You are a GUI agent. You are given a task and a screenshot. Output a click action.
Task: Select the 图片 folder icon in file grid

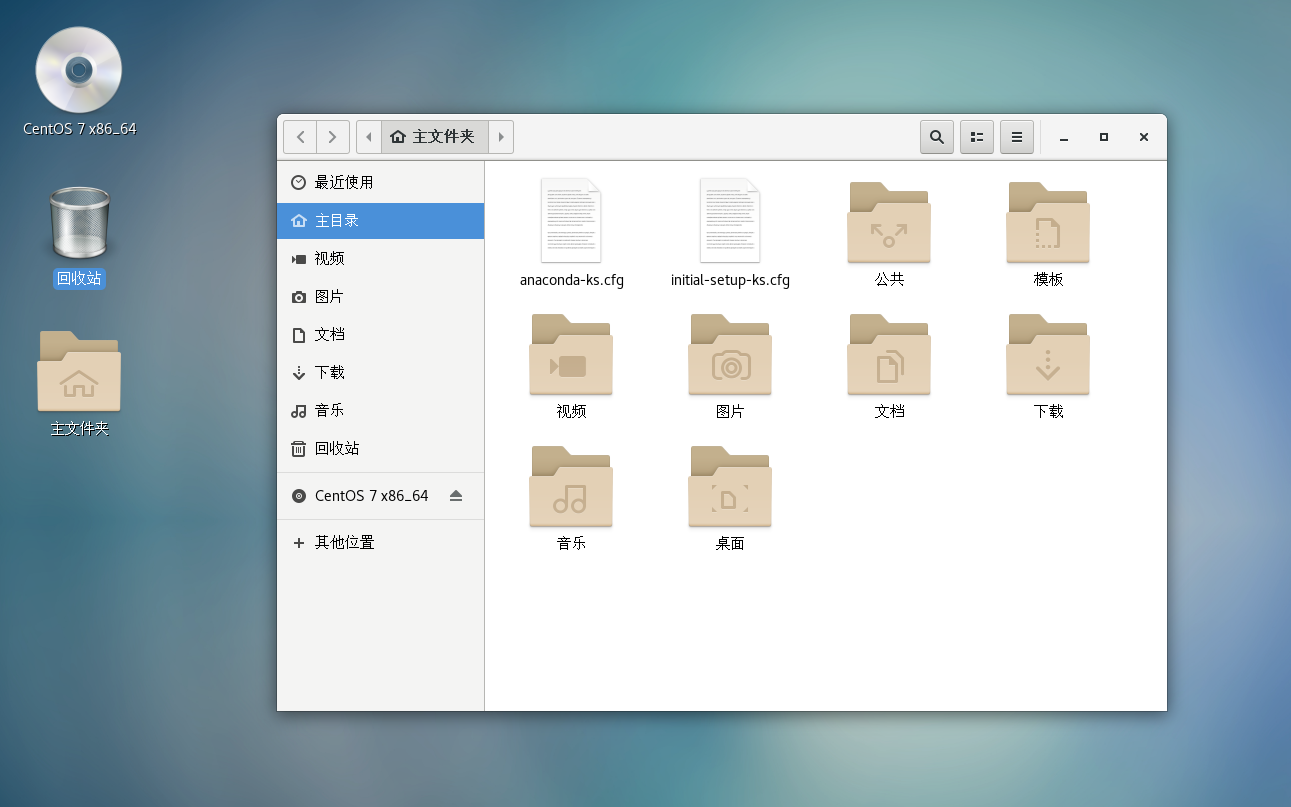click(730, 354)
